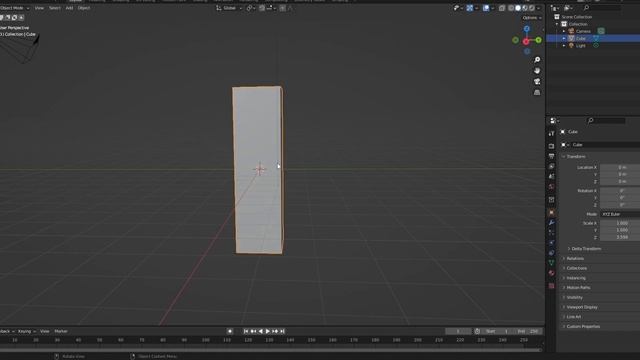Toggle the camera view gizmo
This screenshot has width=640, height=360.
coord(537,82)
